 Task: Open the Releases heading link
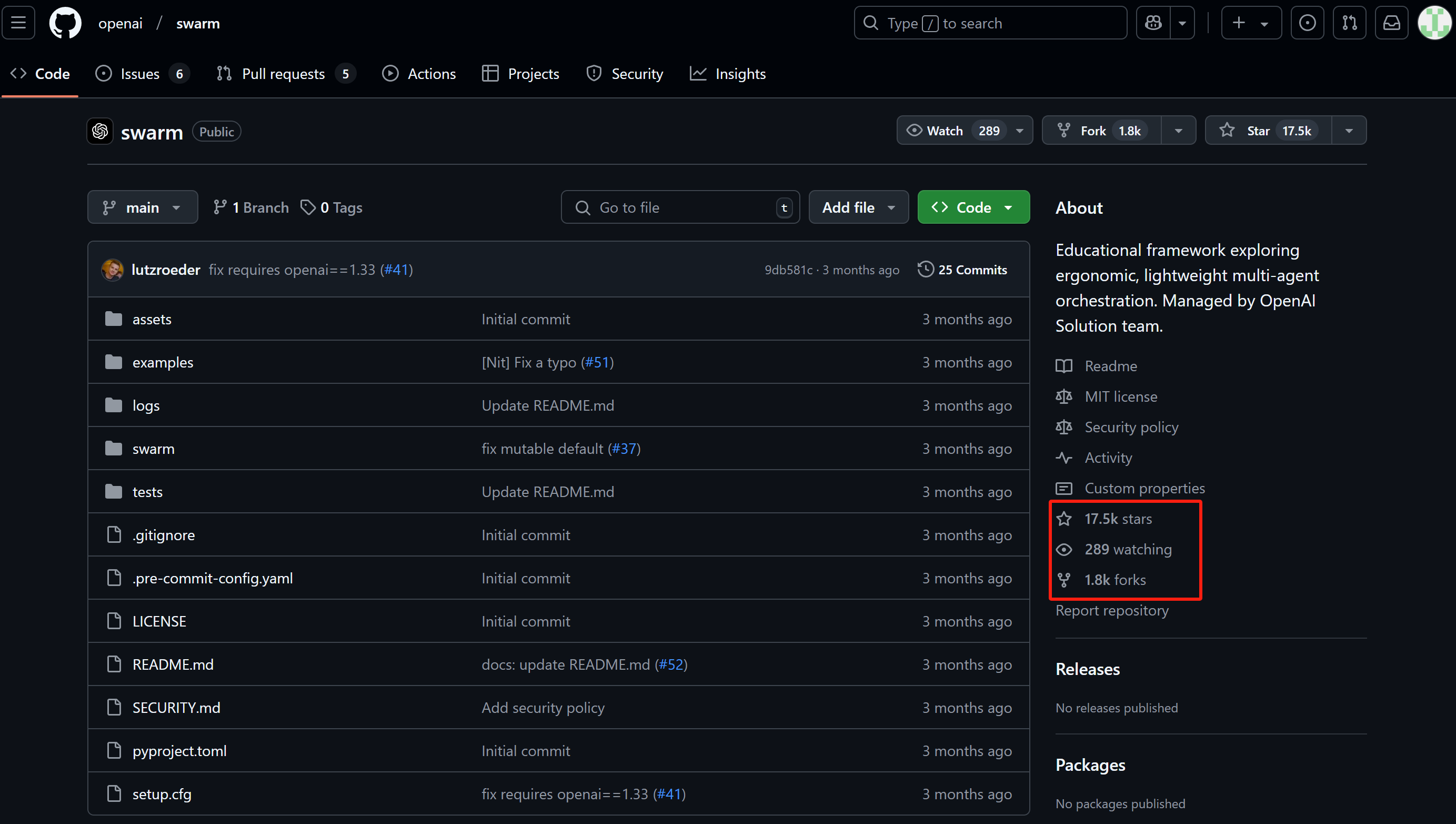1087,669
